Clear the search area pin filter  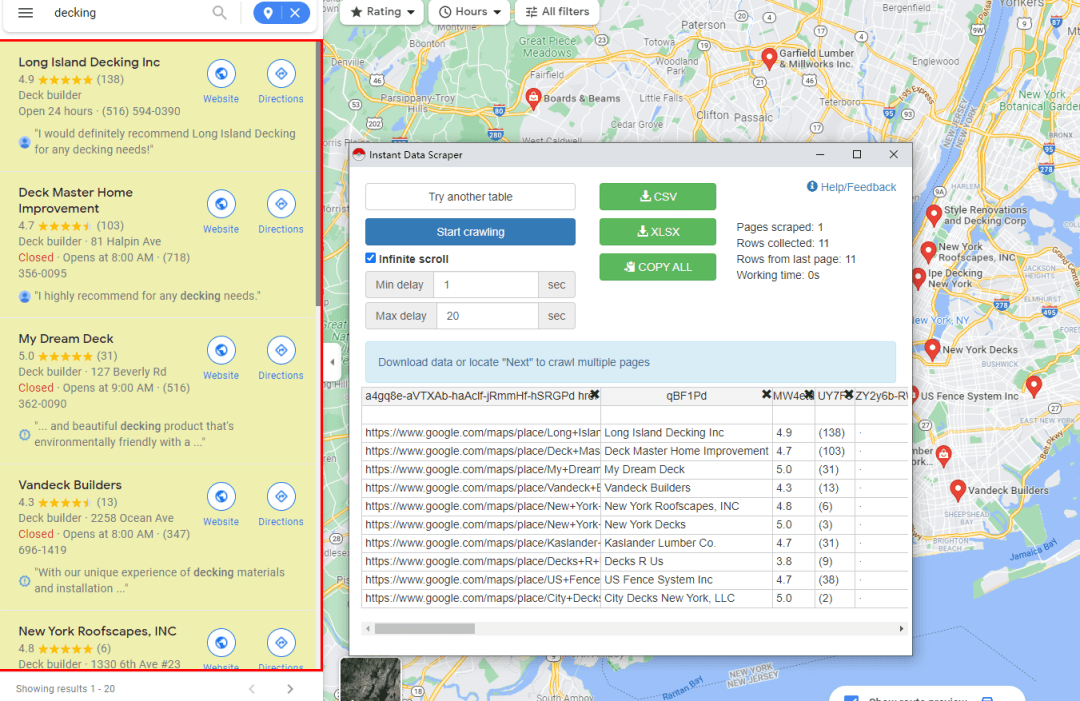294,13
